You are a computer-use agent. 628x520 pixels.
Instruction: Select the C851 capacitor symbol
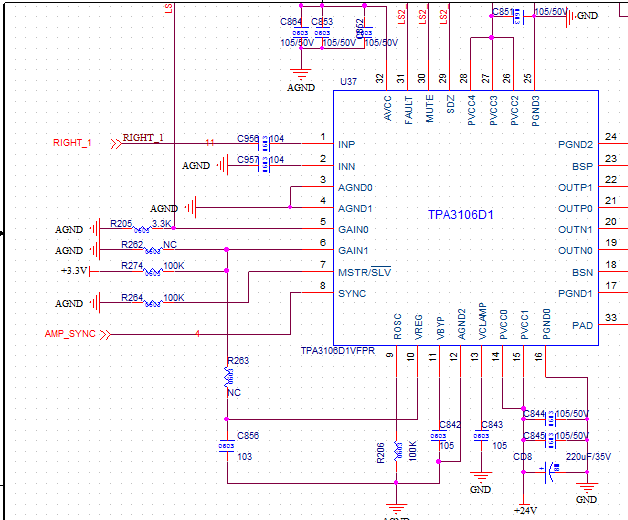(x=518, y=16)
